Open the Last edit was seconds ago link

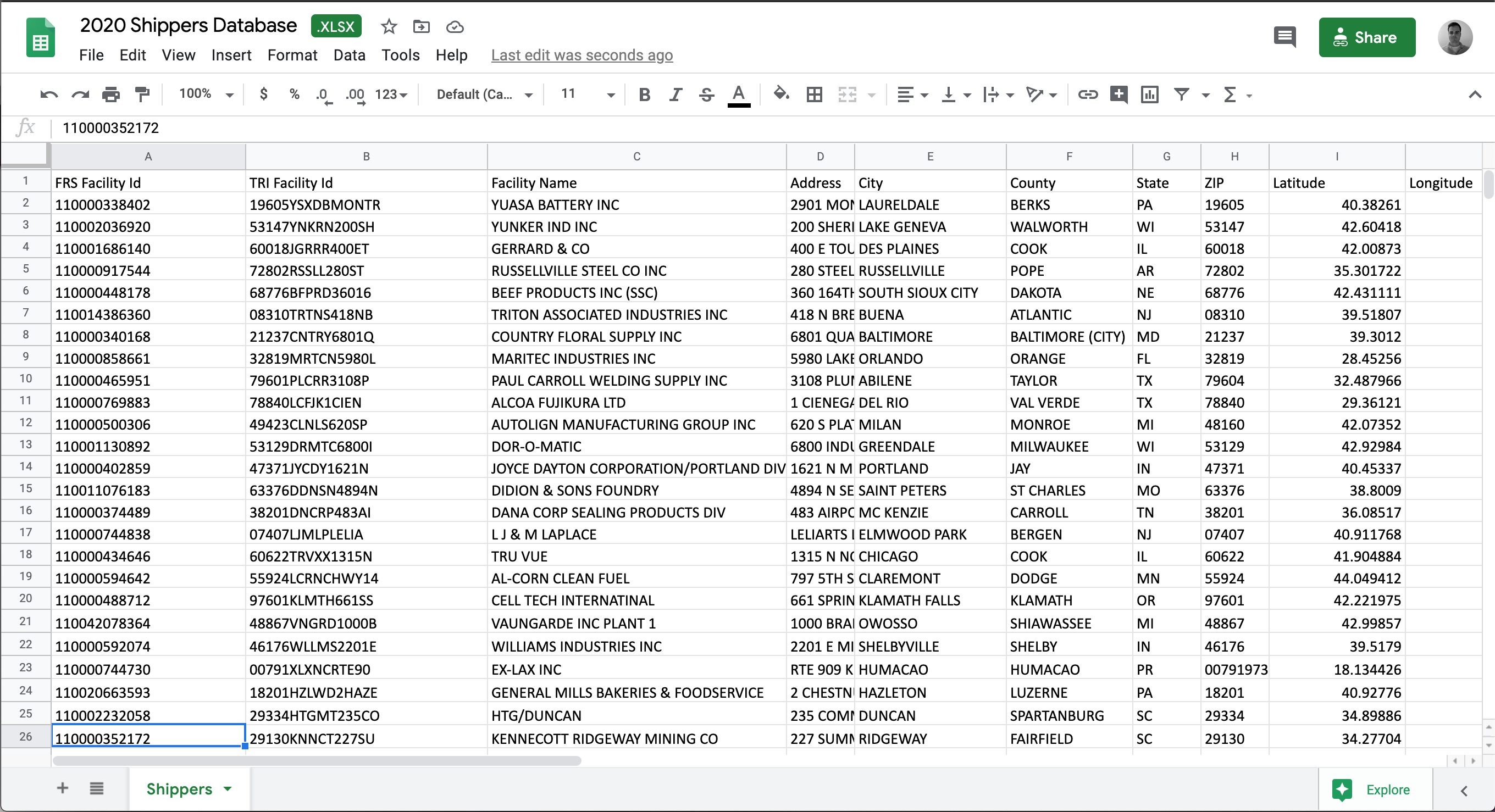pyautogui.click(x=582, y=55)
